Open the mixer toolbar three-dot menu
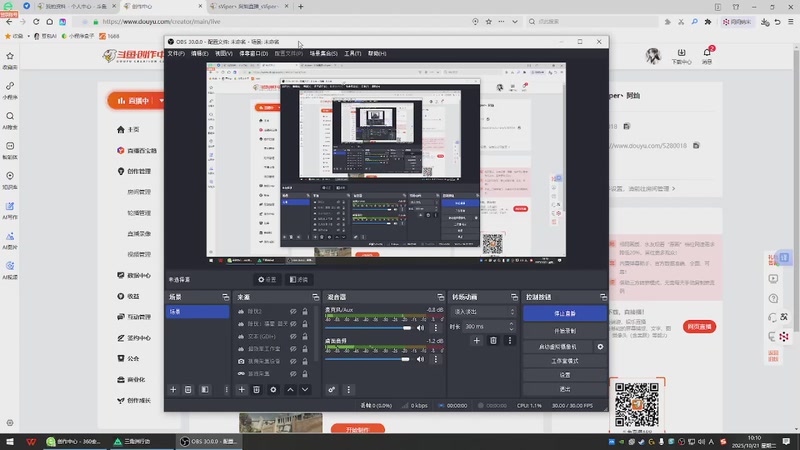This screenshot has height=450, width=800. coord(348,390)
